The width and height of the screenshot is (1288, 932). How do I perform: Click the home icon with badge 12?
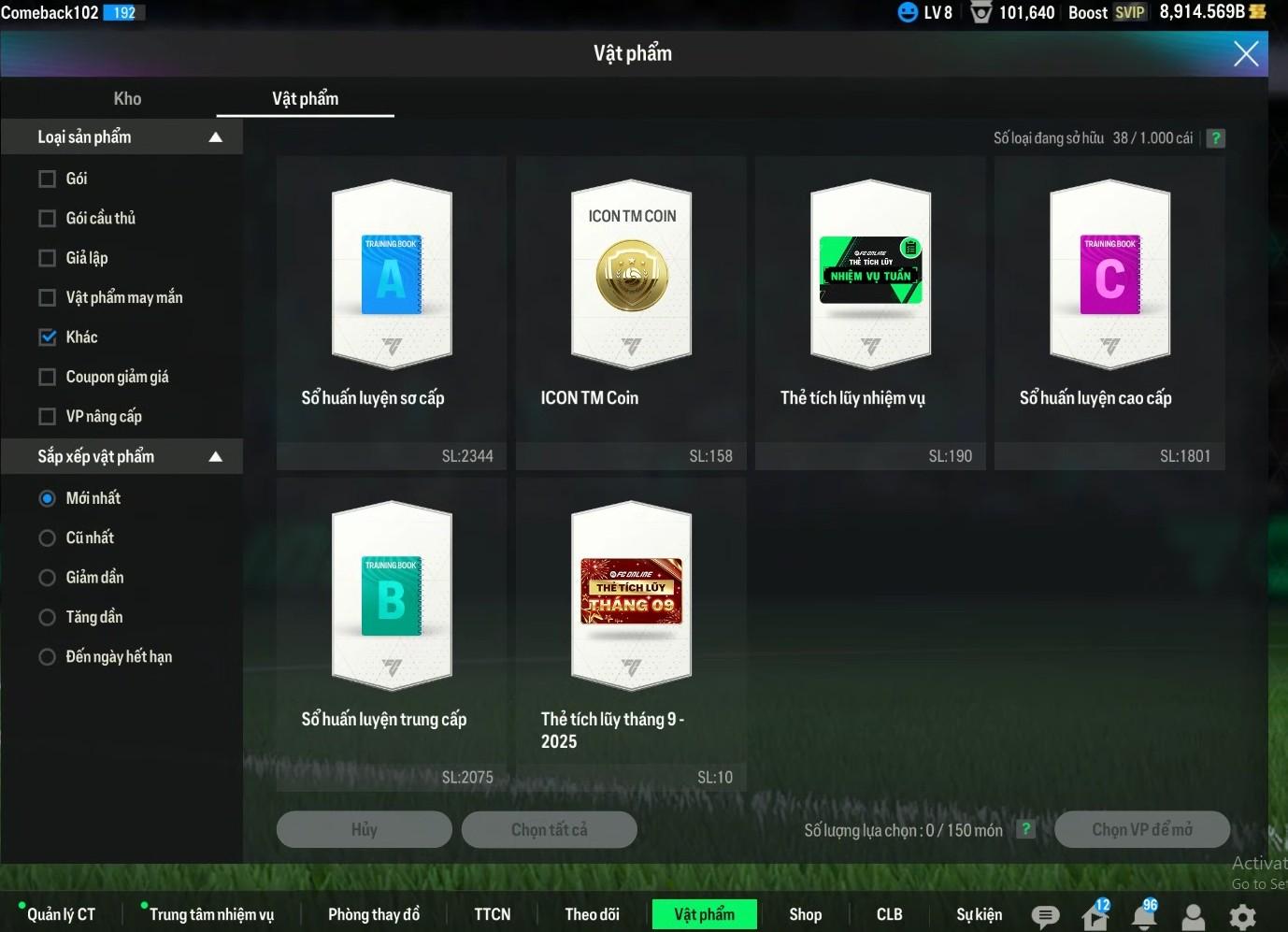point(1095,916)
